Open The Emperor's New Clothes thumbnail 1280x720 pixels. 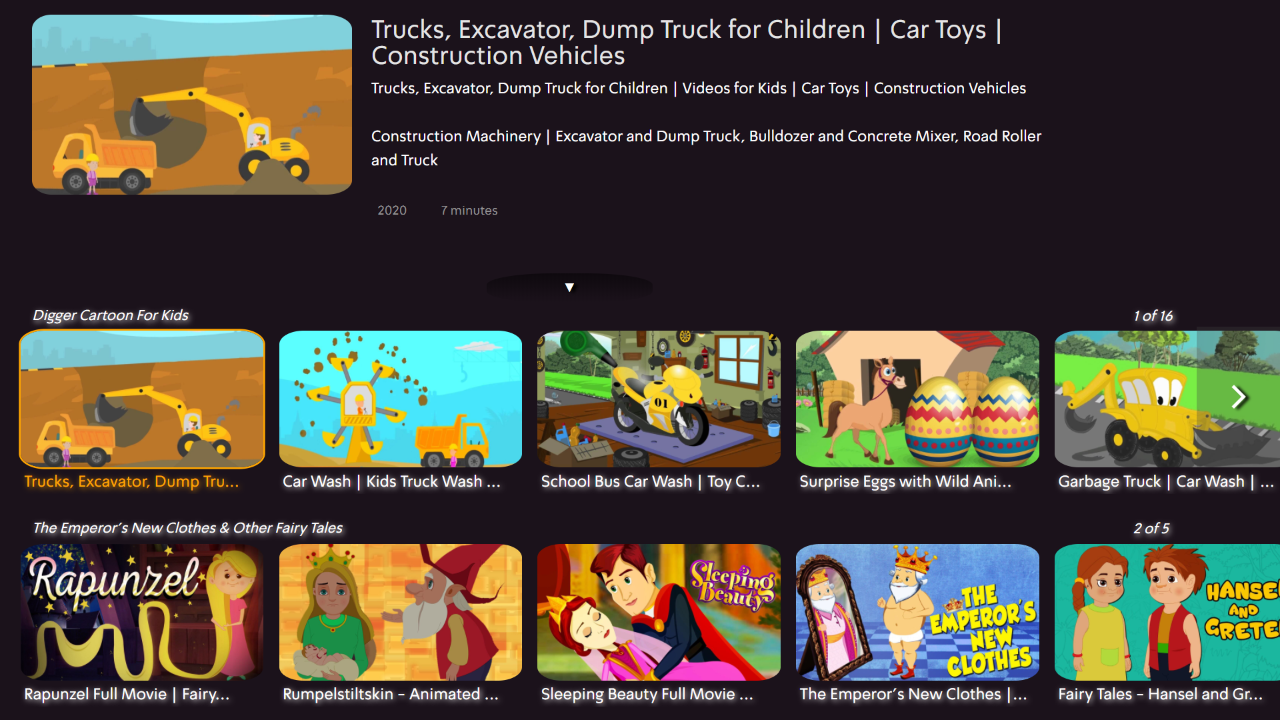pos(917,612)
